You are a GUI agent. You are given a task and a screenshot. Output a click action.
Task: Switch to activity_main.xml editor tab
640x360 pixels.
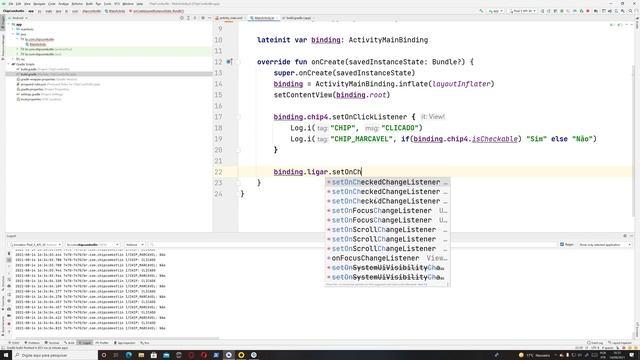tap(231, 18)
